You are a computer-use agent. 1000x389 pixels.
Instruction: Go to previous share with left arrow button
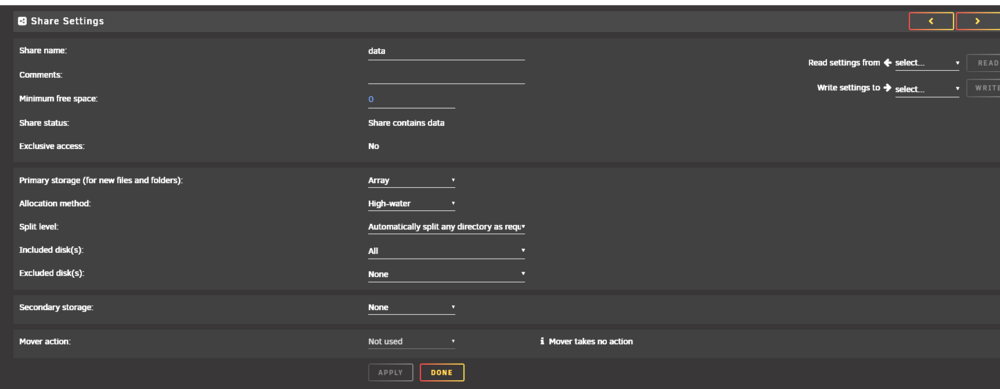(x=931, y=21)
